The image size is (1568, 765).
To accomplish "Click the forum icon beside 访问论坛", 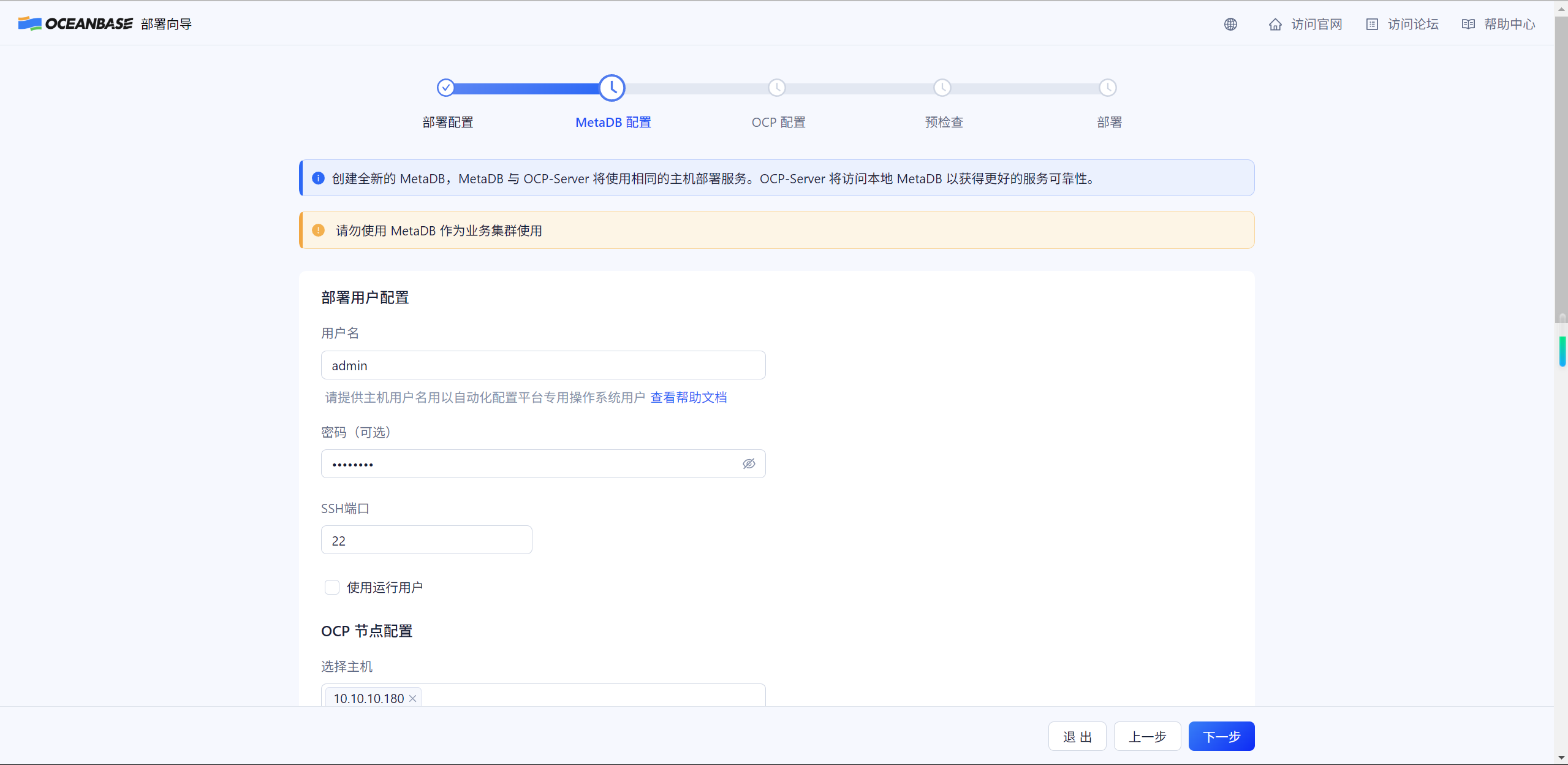I will pyautogui.click(x=1372, y=24).
